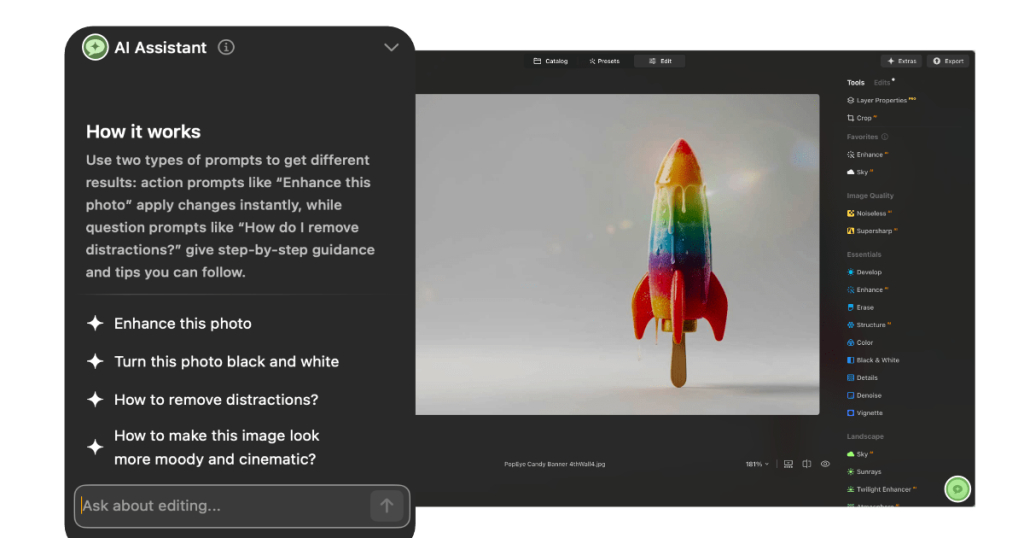Screen dimensions: 1024x538
Task: Toggle the eye preview original icon
Action: coord(825,464)
